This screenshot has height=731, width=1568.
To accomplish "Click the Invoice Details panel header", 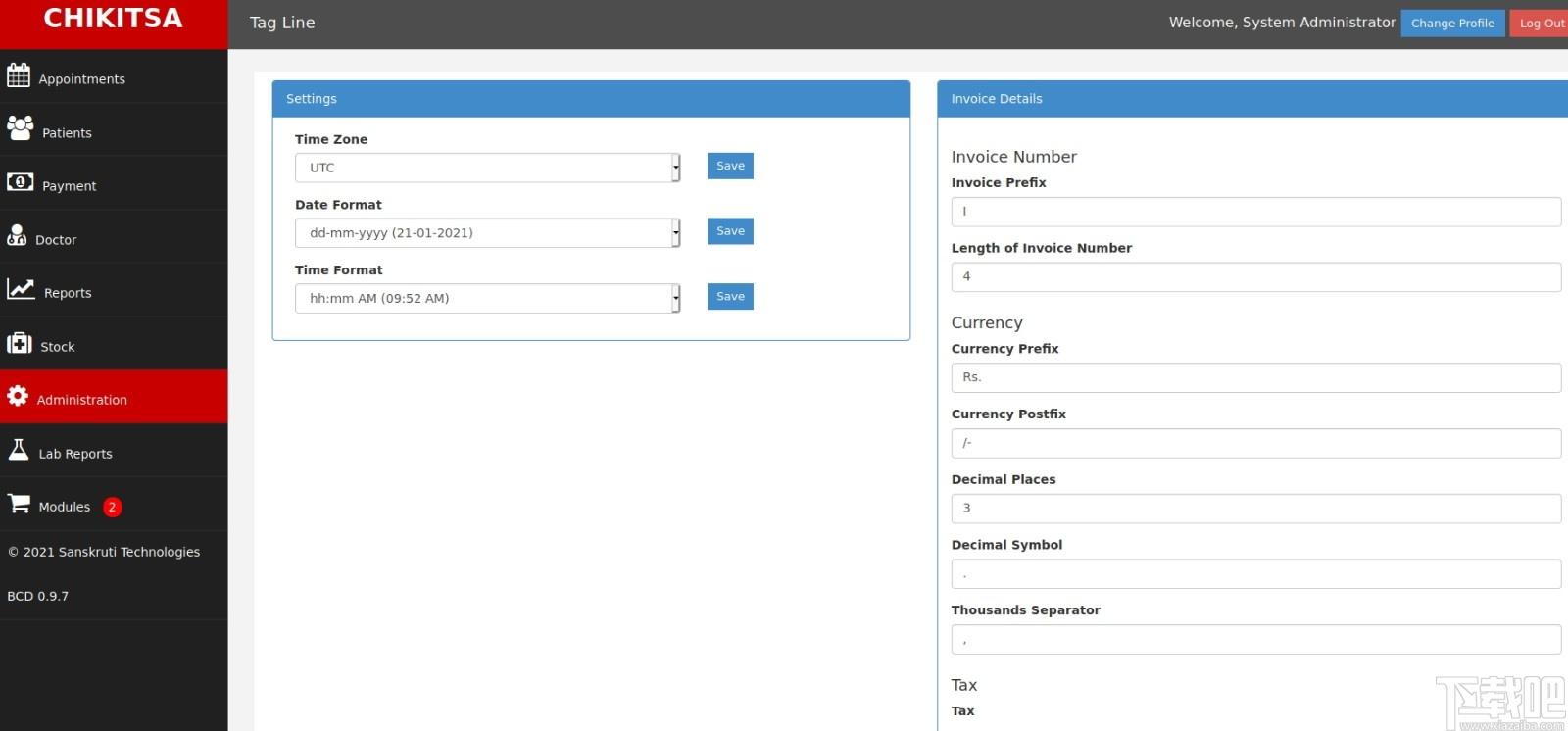I will pyautogui.click(x=1252, y=99).
